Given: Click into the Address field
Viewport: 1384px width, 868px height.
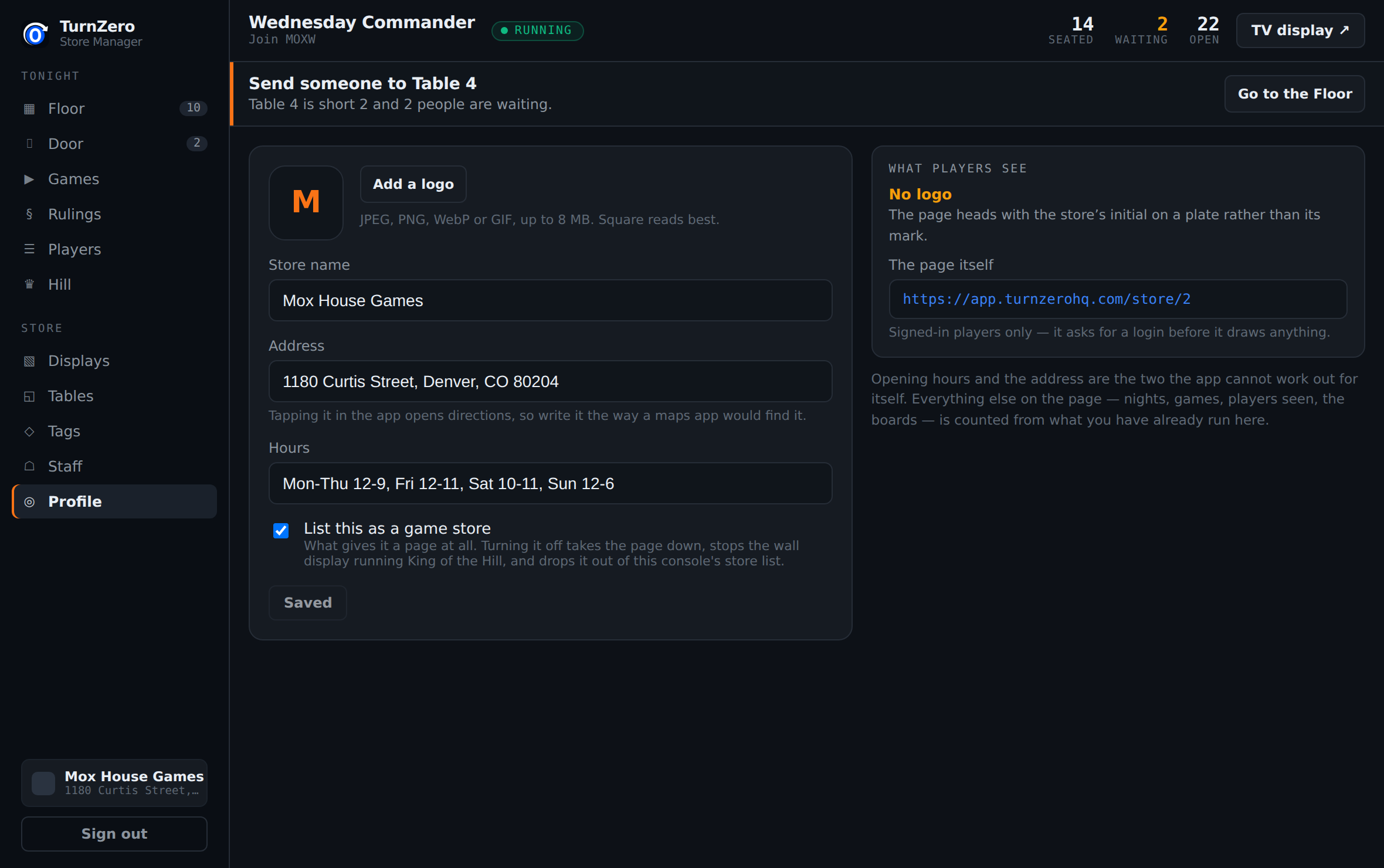Looking at the screenshot, I should pos(550,381).
